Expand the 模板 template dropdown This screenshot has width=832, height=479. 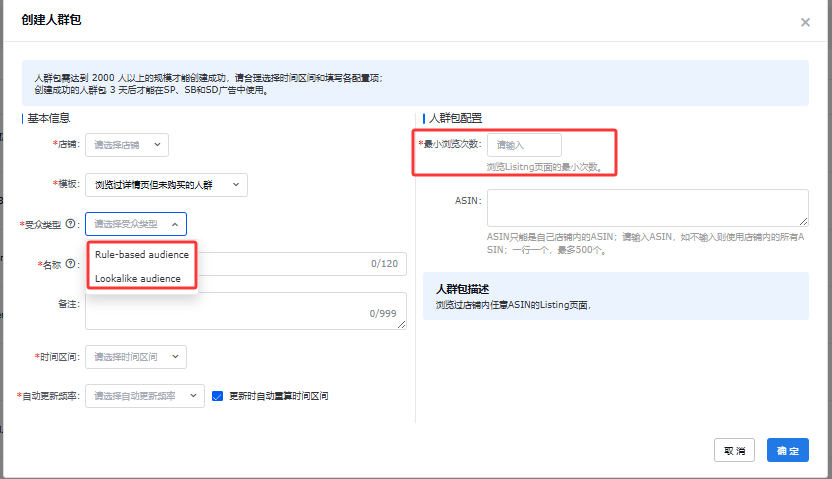click(166, 184)
